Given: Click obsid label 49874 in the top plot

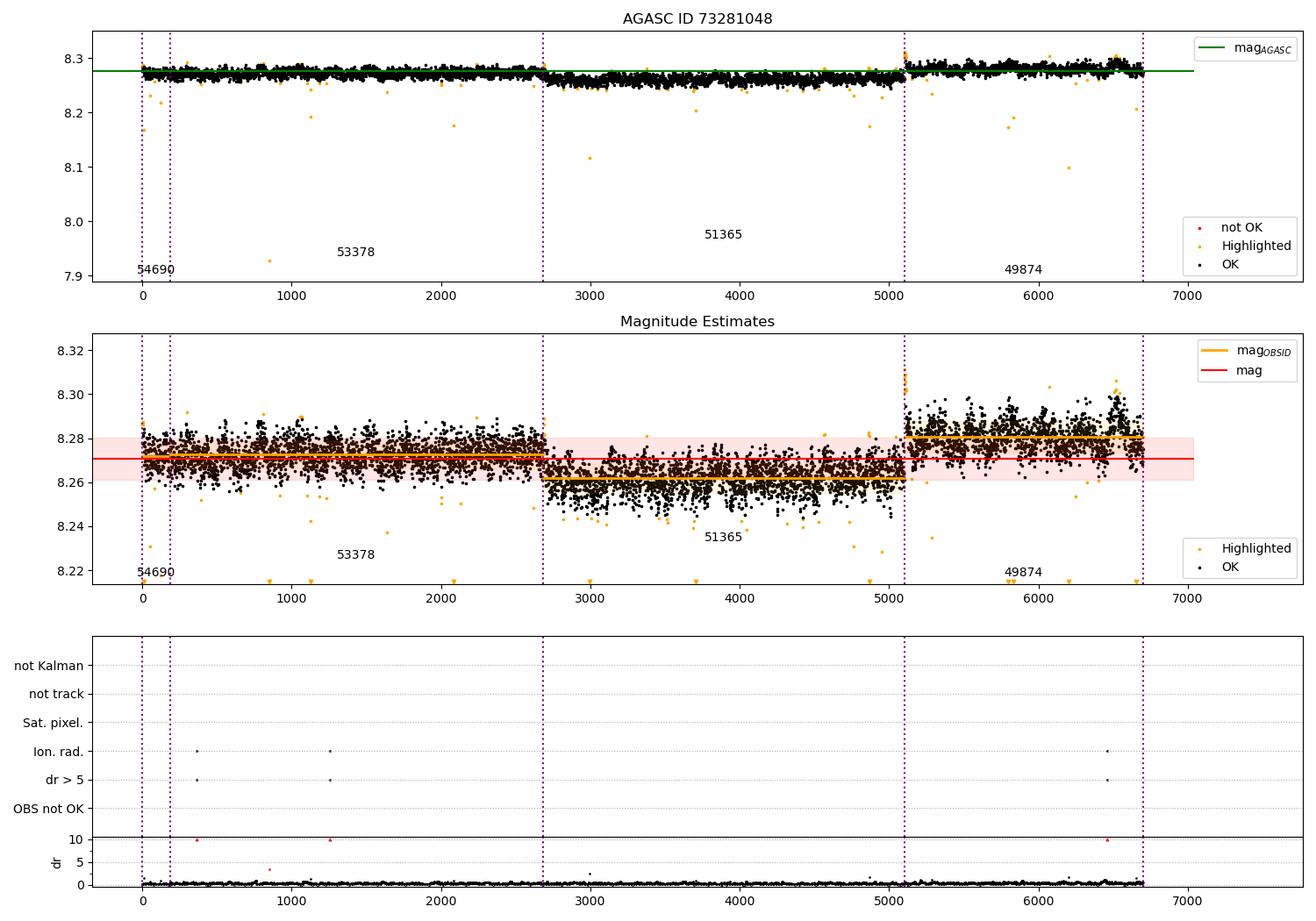Looking at the screenshot, I should pos(1024,270).
